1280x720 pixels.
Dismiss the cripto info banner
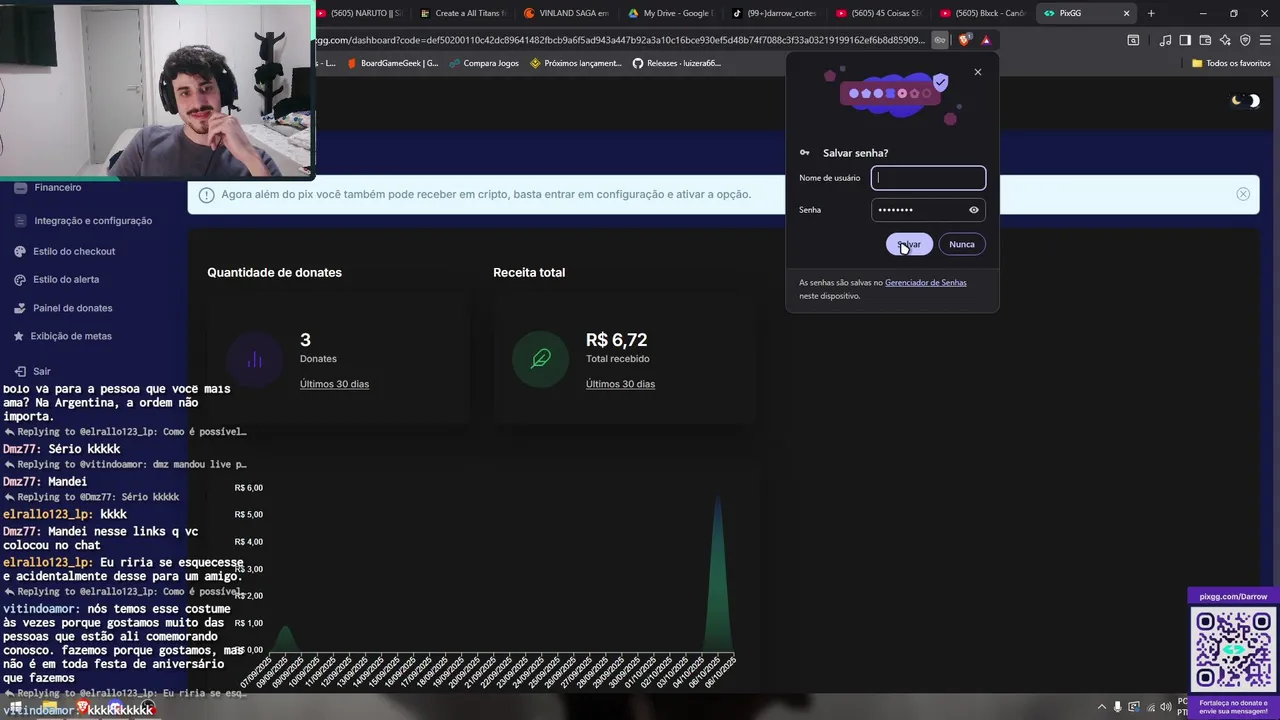click(1243, 194)
